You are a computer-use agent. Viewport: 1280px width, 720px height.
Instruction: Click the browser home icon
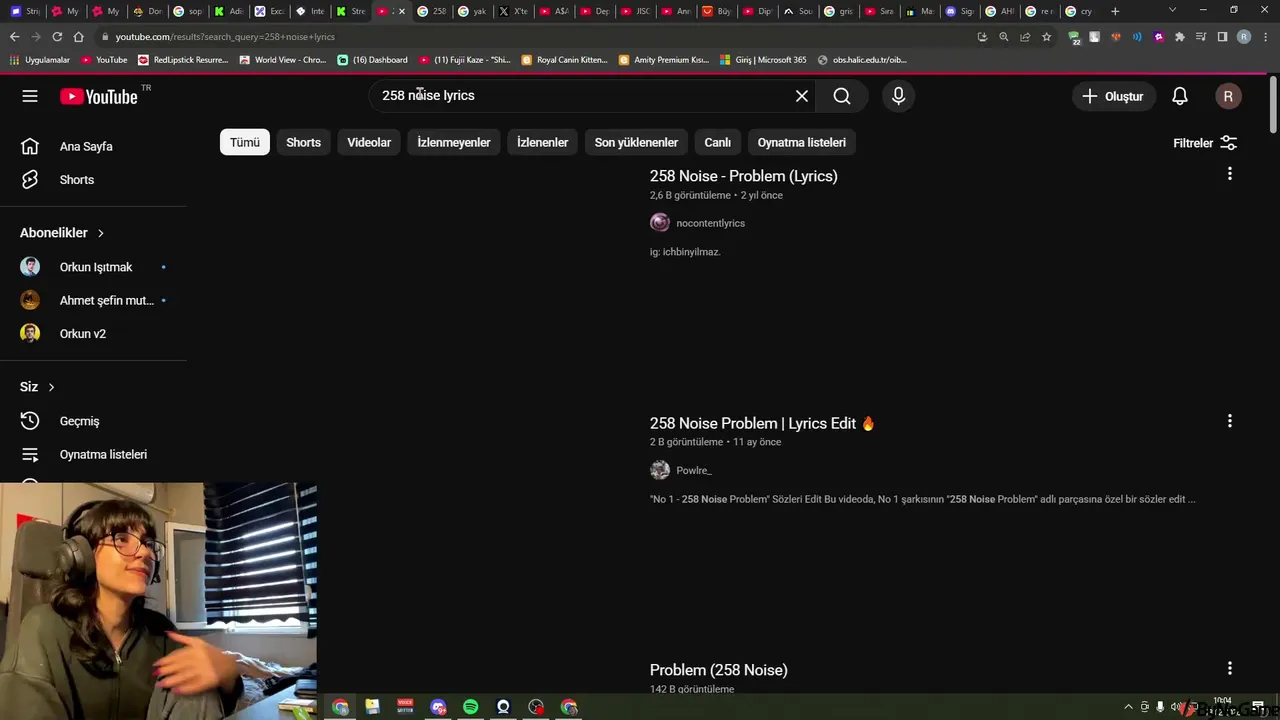pyautogui.click(x=78, y=37)
